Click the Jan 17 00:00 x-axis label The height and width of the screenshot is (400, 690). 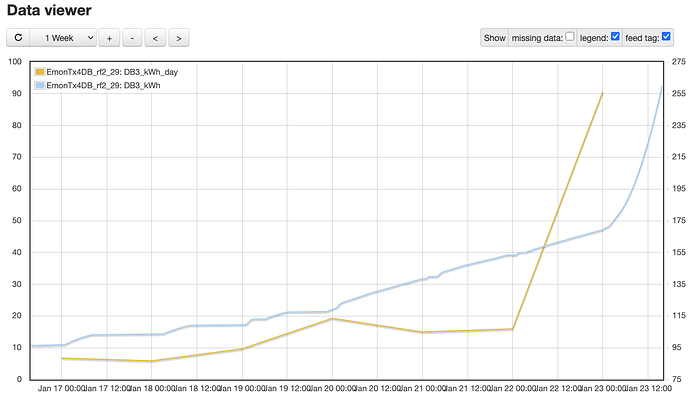(62, 388)
